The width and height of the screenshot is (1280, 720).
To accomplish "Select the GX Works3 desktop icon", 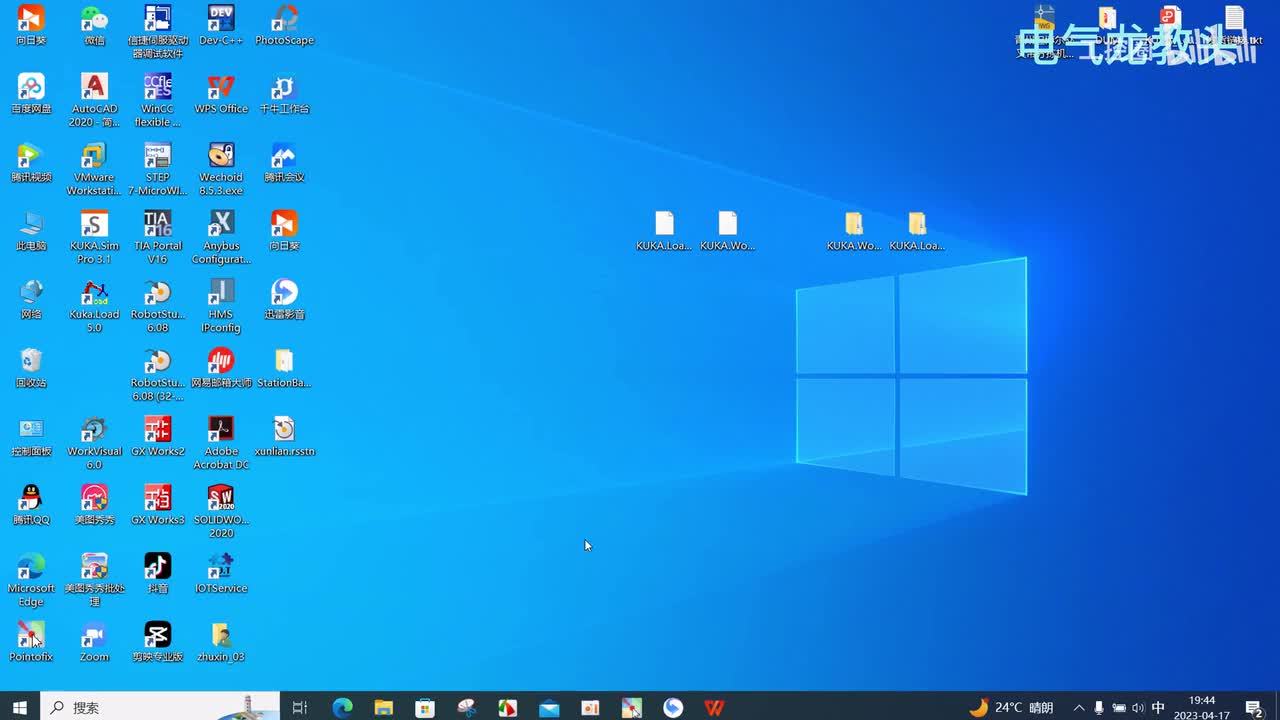I will click(157, 505).
